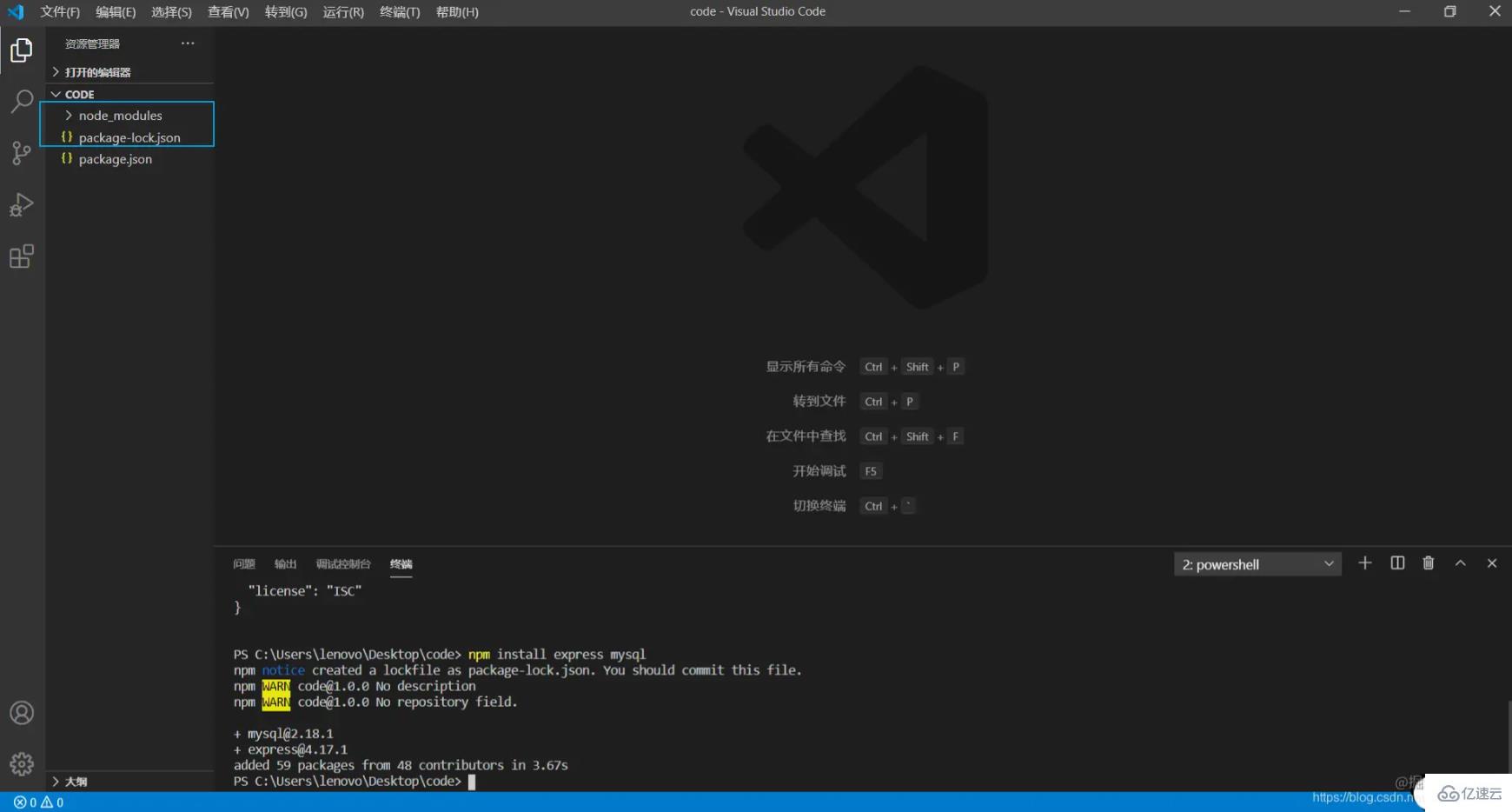Open the 编辑(E) menu

click(x=116, y=12)
